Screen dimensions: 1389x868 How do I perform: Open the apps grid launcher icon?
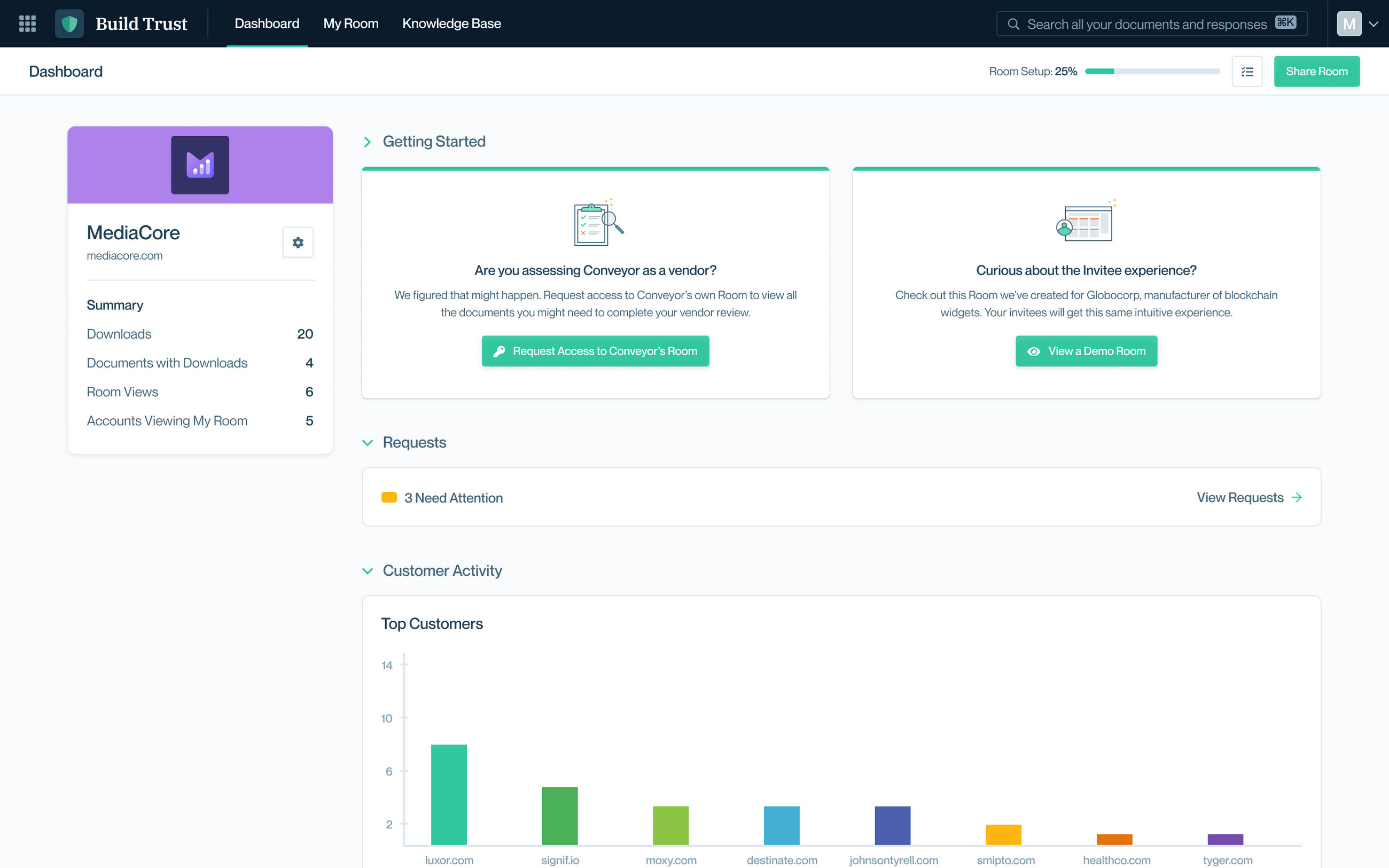pos(27,24)
